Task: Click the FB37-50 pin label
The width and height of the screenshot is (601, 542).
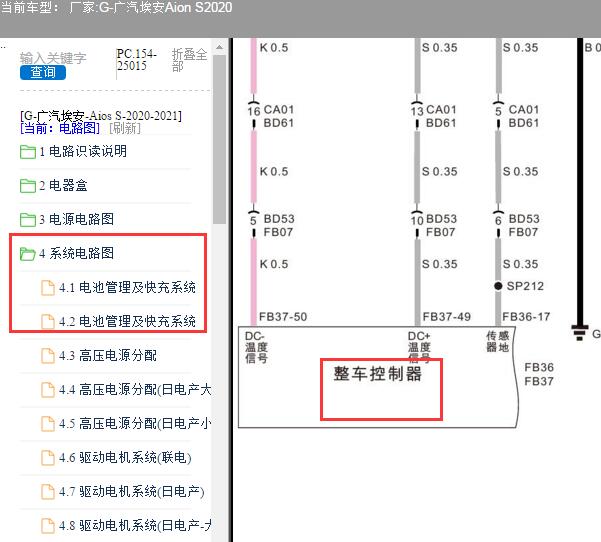Action: tap(283, 317)
